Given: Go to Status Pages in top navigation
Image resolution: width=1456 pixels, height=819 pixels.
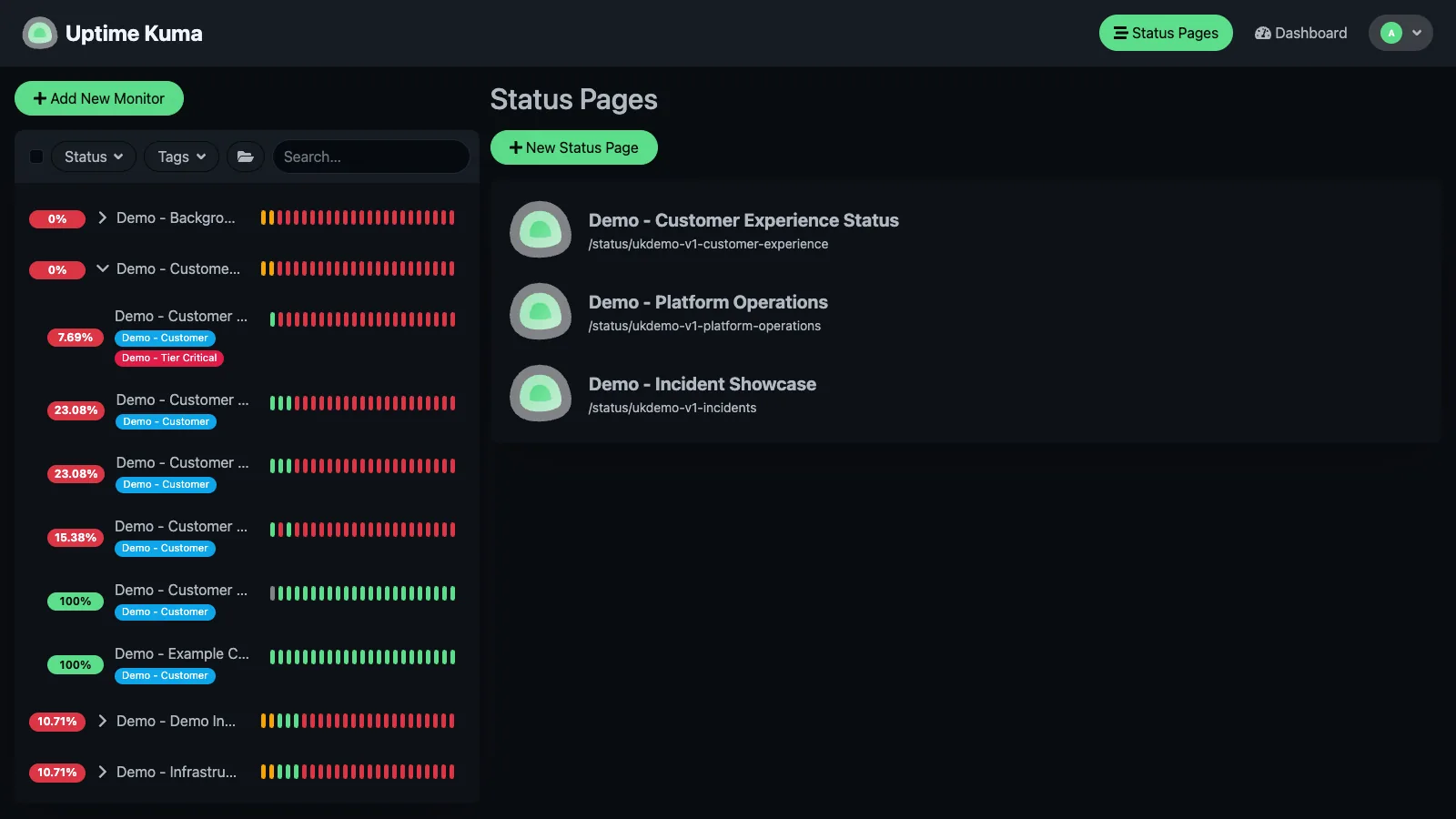Looking at the screenshot, I should [1166, 33].
